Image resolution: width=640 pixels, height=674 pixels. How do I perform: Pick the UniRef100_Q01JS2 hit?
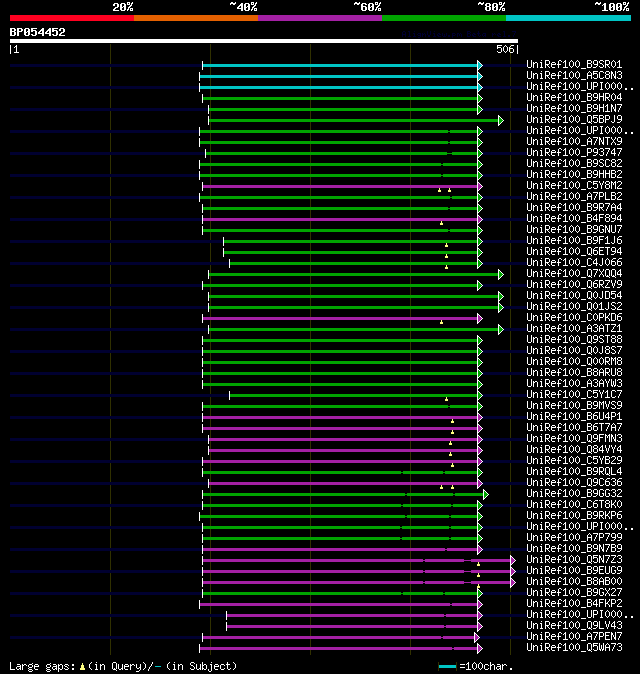[x=574, y=306]
